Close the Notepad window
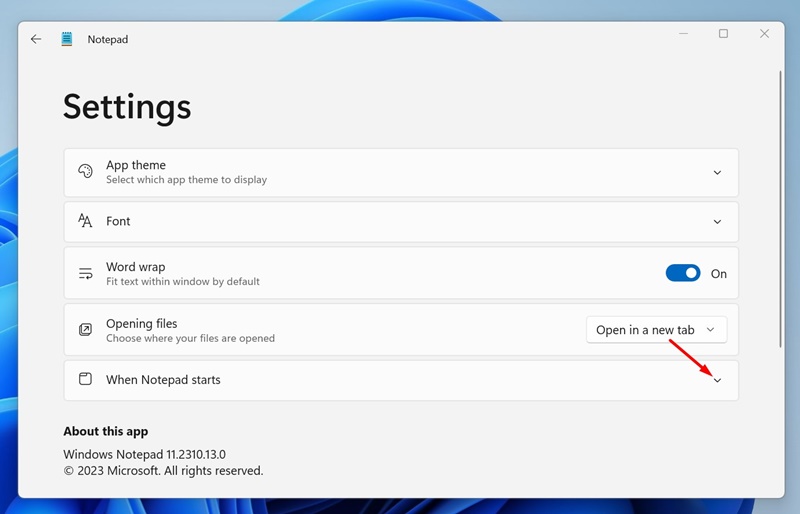The width and height of the screenshot is (800, 514). pyautogui.click(x=764, y=34)
